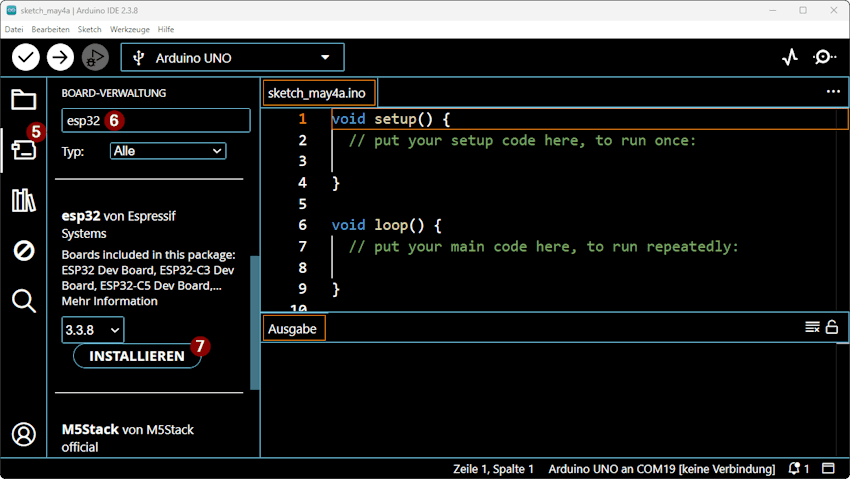The image size is (850, 479).
Task: Open the Mehr Information link for esp32
Action: (110, 301)
